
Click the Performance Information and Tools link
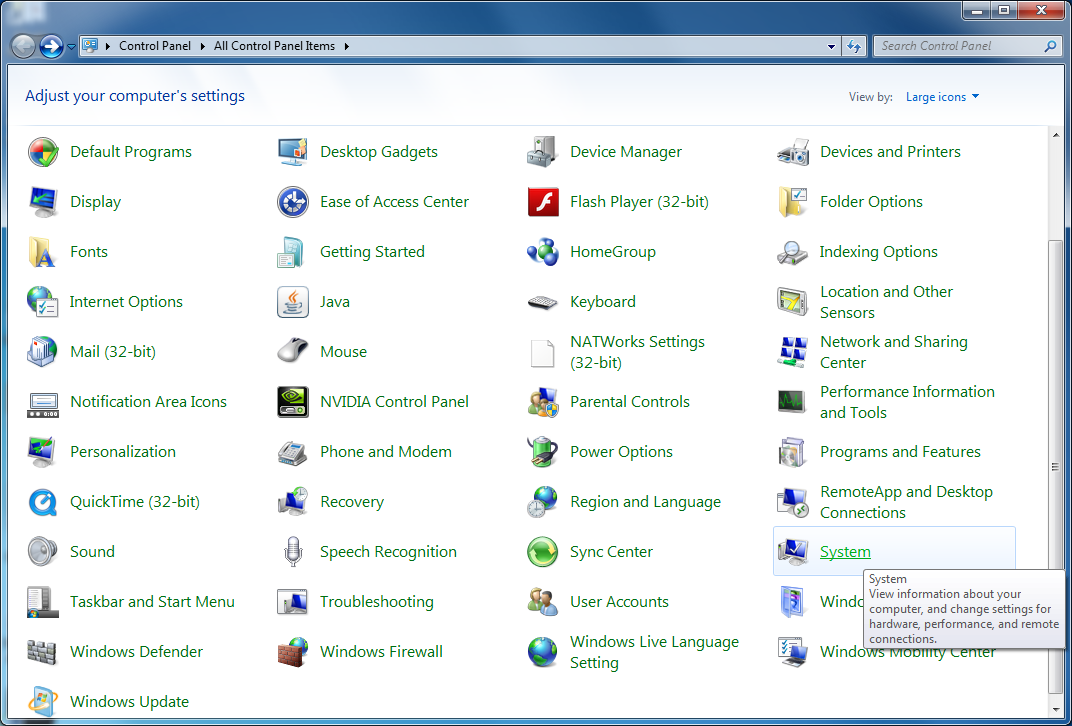tap(907, 402)
